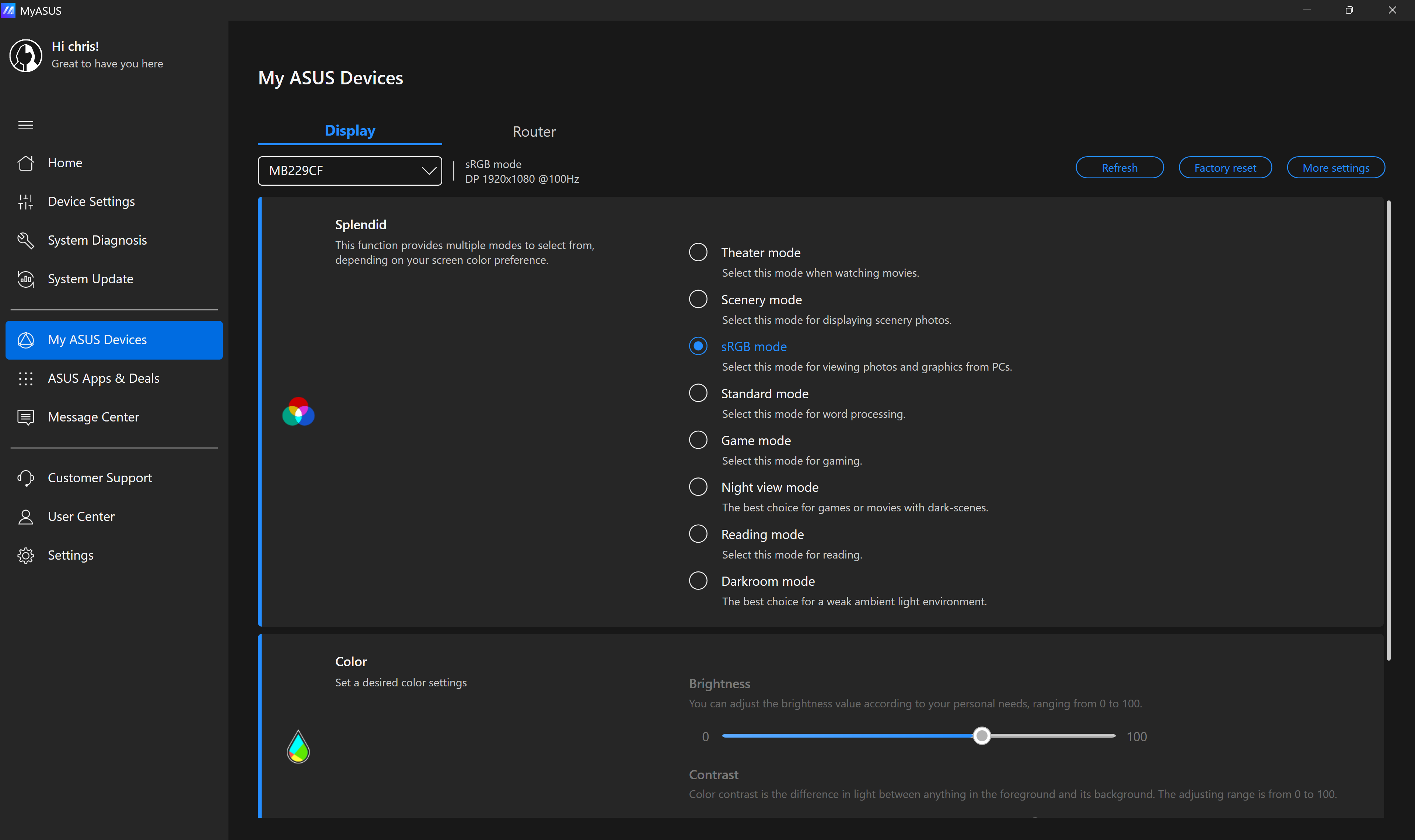The width and height of the screenshot is (1415, 840).
Task: Select Scenery mode radio button
Action: (698, 299)
